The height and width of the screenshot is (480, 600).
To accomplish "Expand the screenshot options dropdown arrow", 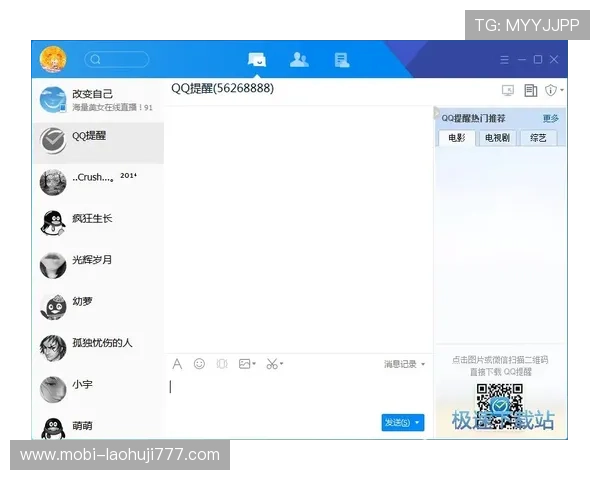I will click(x=282, y=363).
